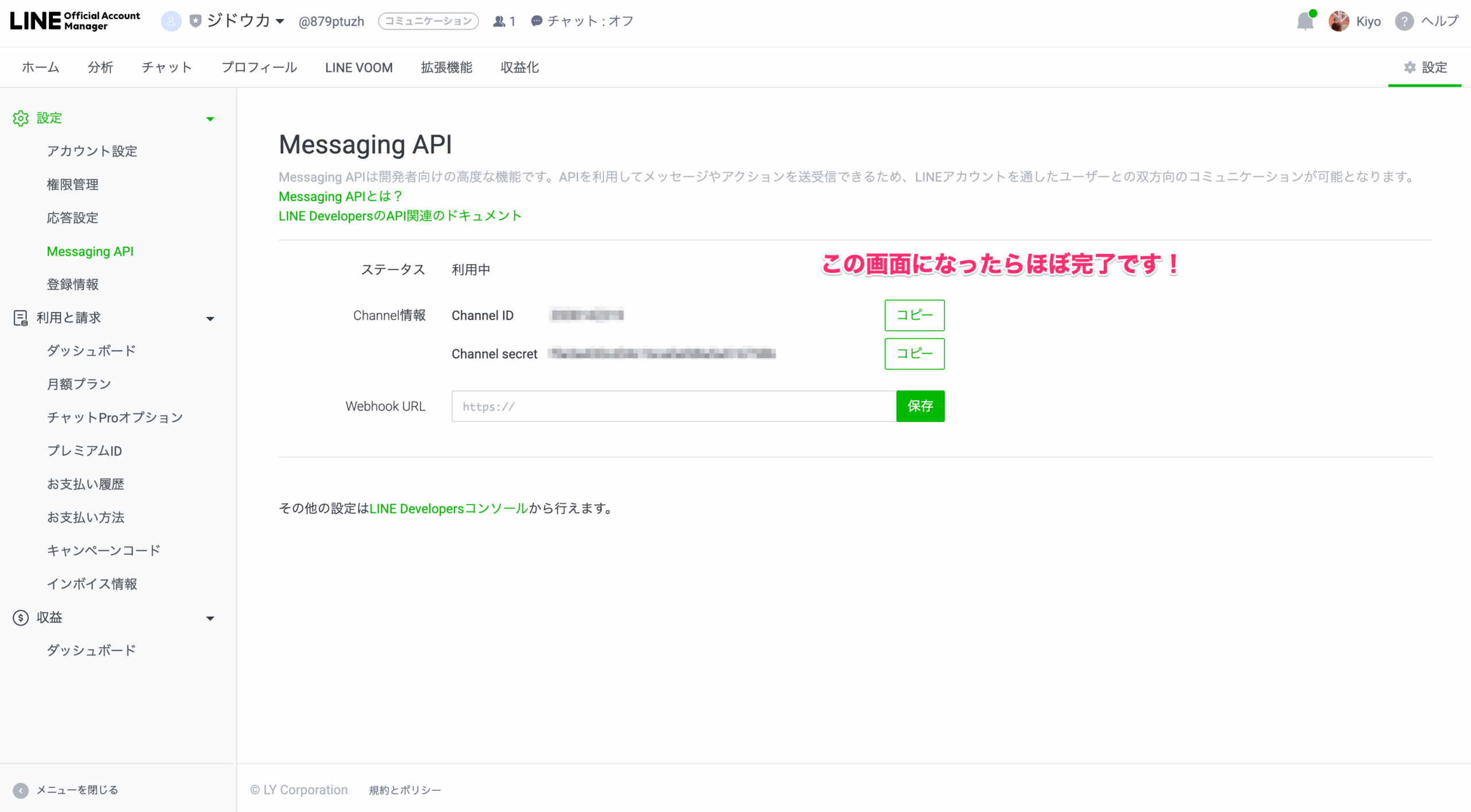The height and width of the screenshot is (812, 1471).
Task: Collapse the 設定 sidebar section
Action: click(x=210, y=119)
